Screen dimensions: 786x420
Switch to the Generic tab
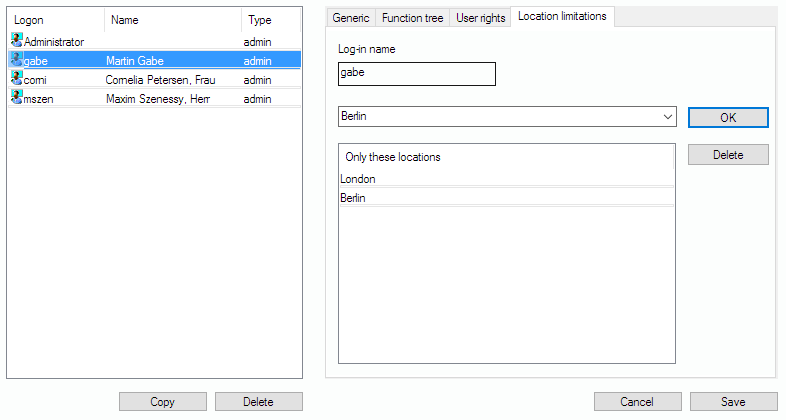click(x=351, y=18)
